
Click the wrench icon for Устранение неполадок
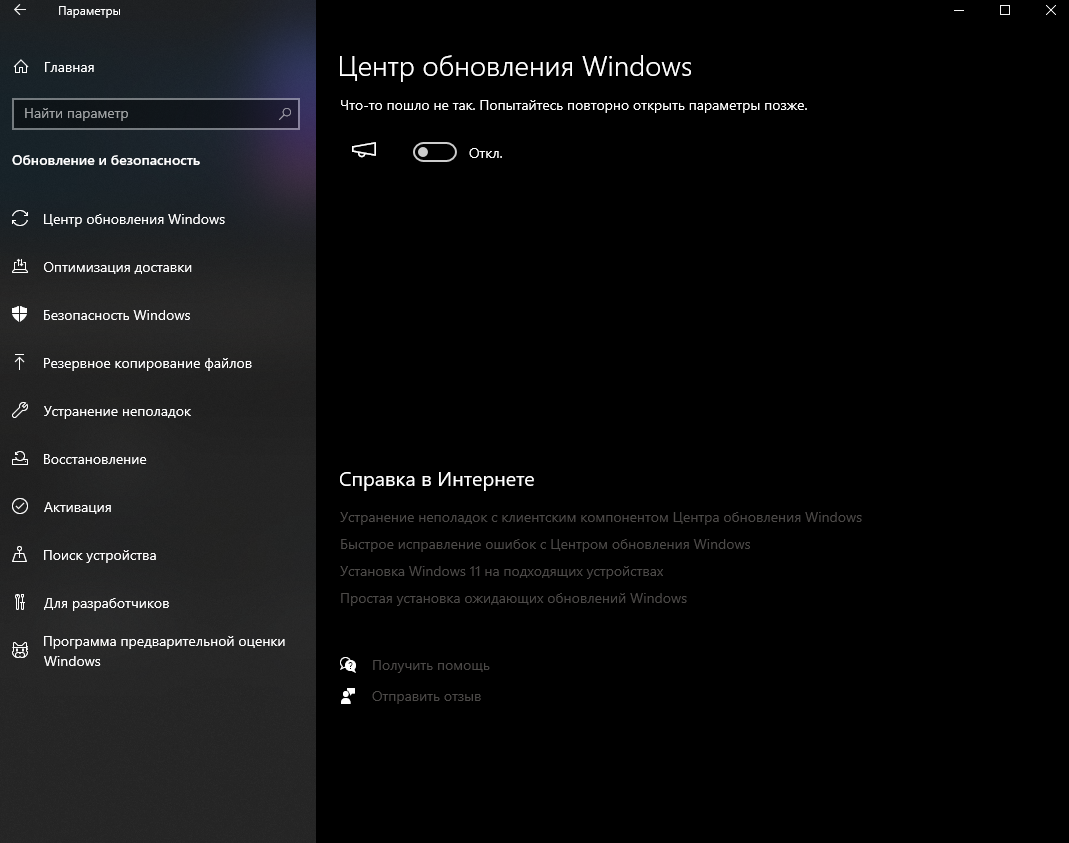20,410
